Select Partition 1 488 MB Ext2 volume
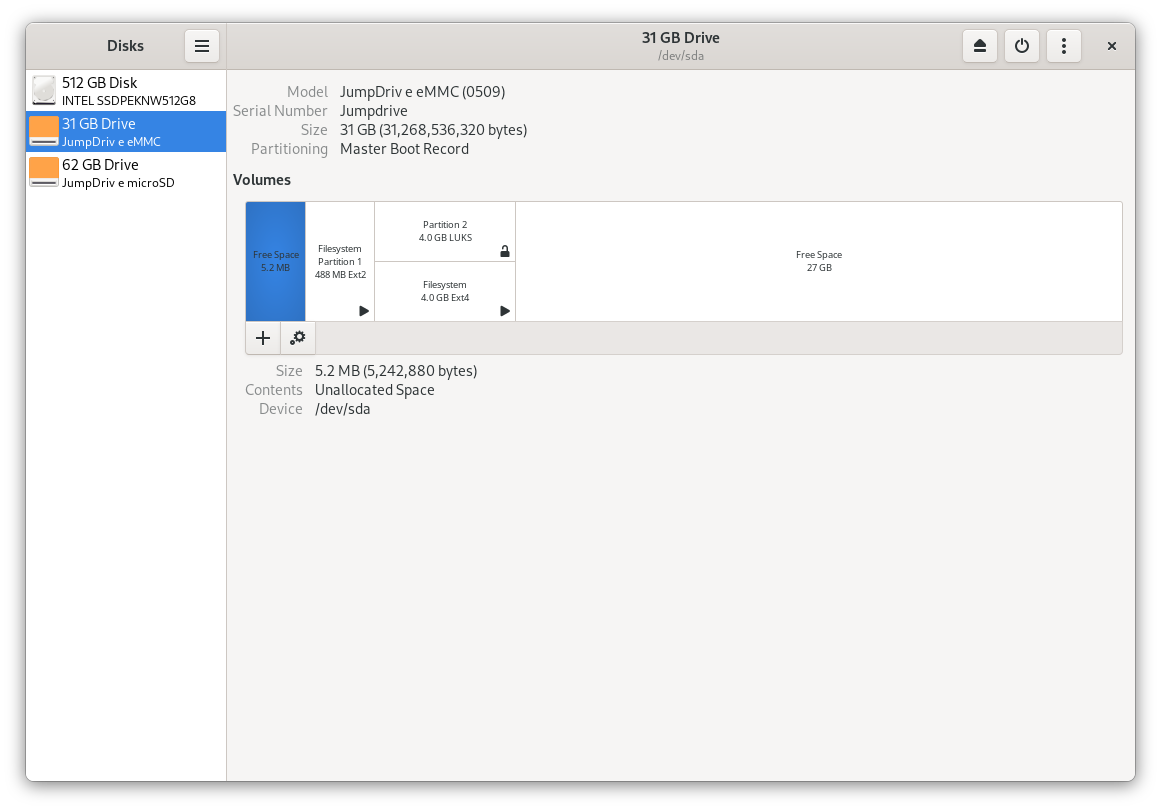This screenshot has width=1161, height=810. (x=340, y=261)
